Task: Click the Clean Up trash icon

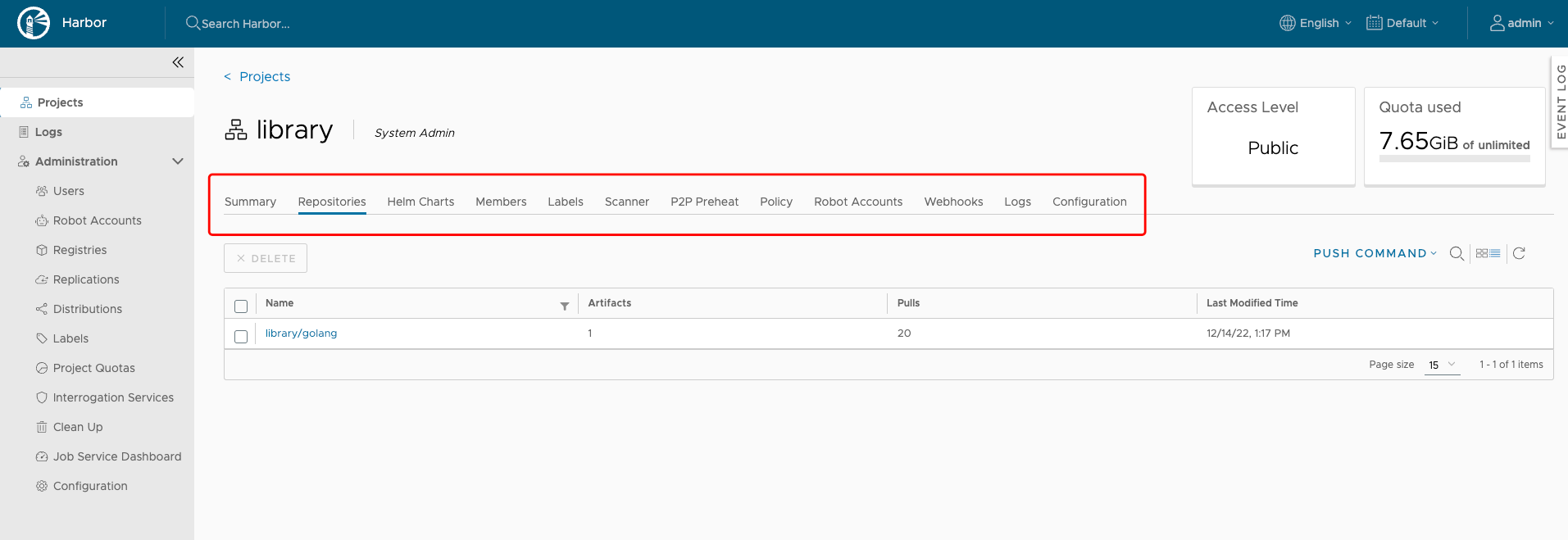Action: (42, 427)
